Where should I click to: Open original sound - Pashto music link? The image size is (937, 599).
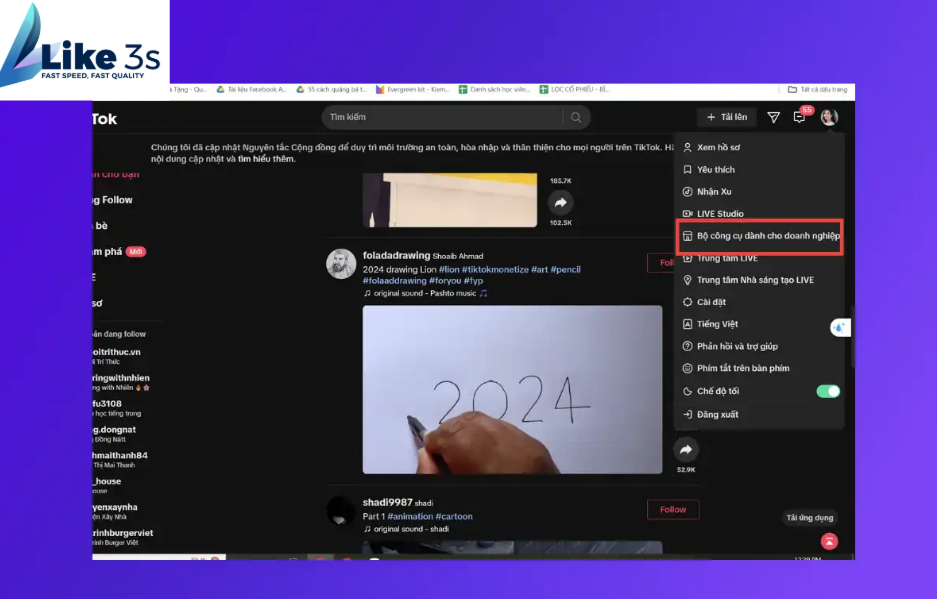click(x=425, y=293)
